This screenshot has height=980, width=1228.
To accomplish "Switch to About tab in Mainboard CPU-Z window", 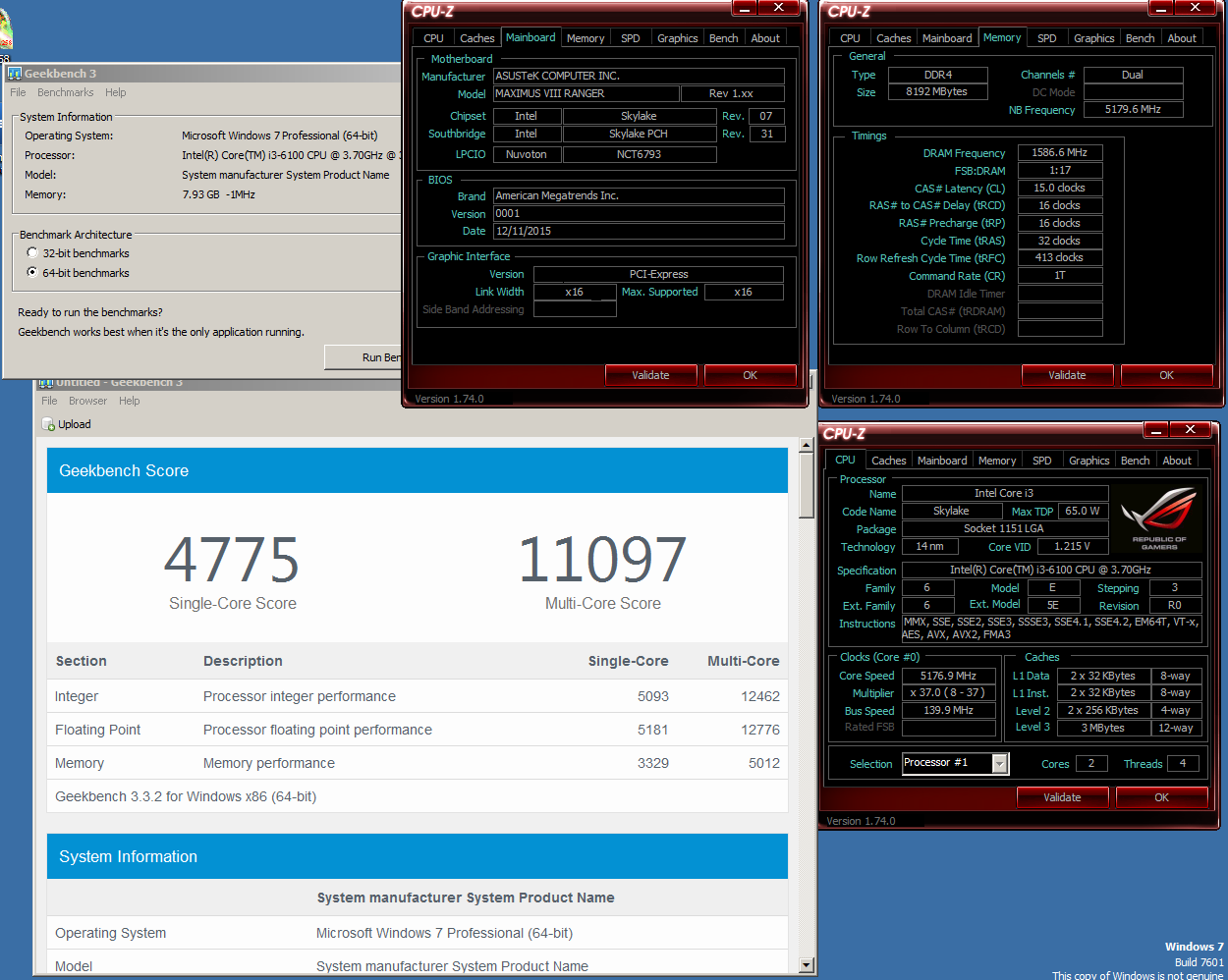I will click(765, 38).
